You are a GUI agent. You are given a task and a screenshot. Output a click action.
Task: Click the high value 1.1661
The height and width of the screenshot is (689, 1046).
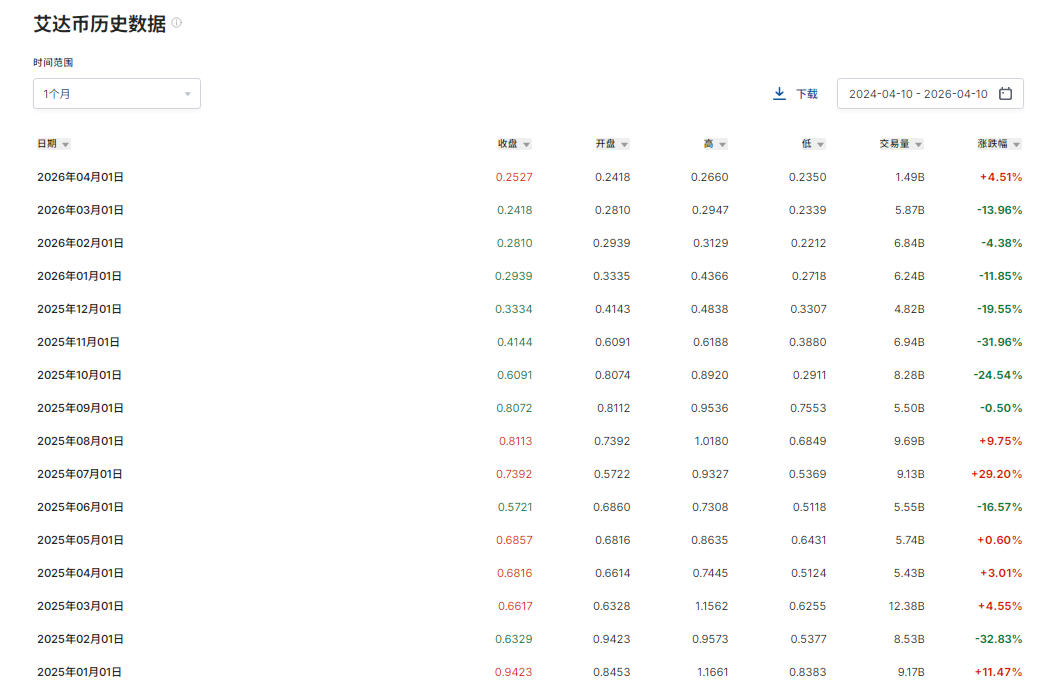[712, 672]
